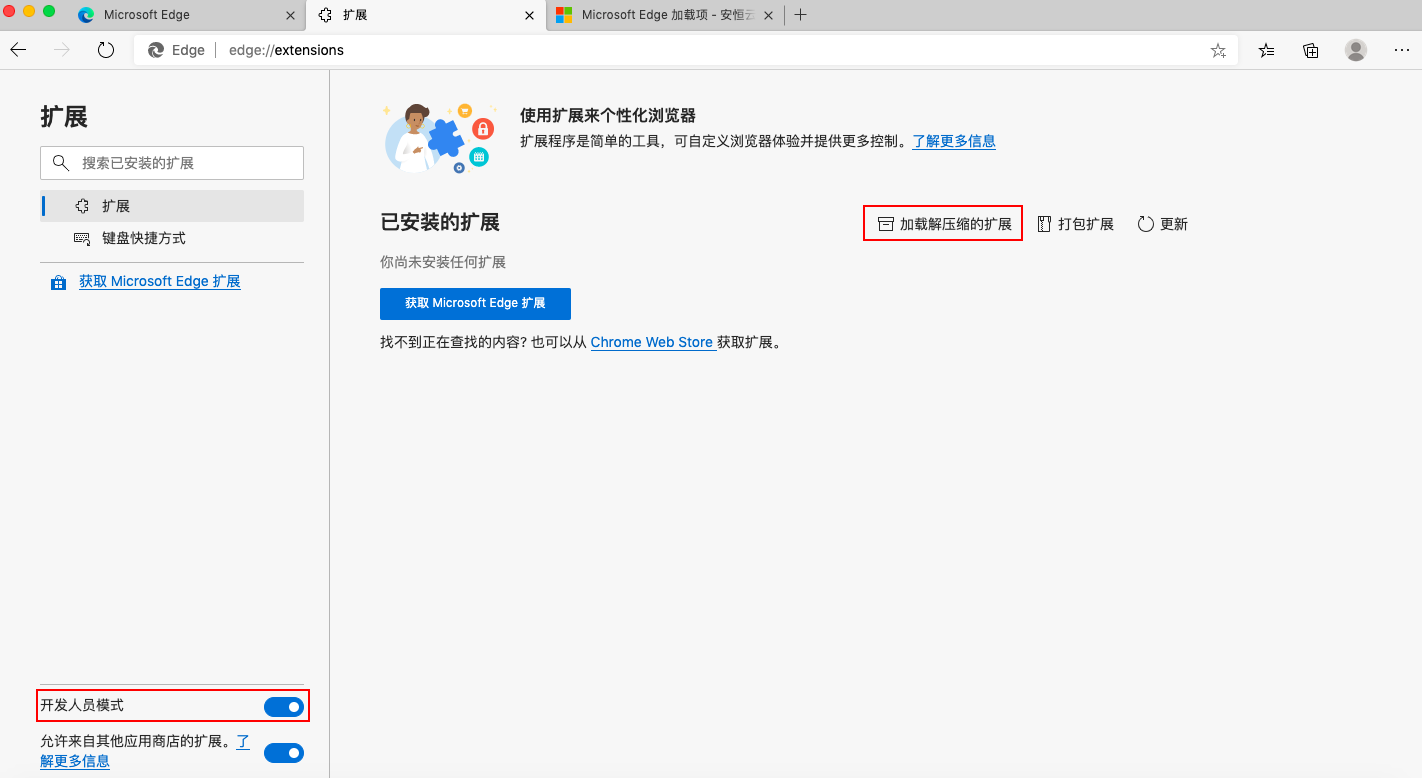Open the Chrome Web Store link
Image resolution: width=1422 pixels, height=778 pixels.
coord(652,342)
